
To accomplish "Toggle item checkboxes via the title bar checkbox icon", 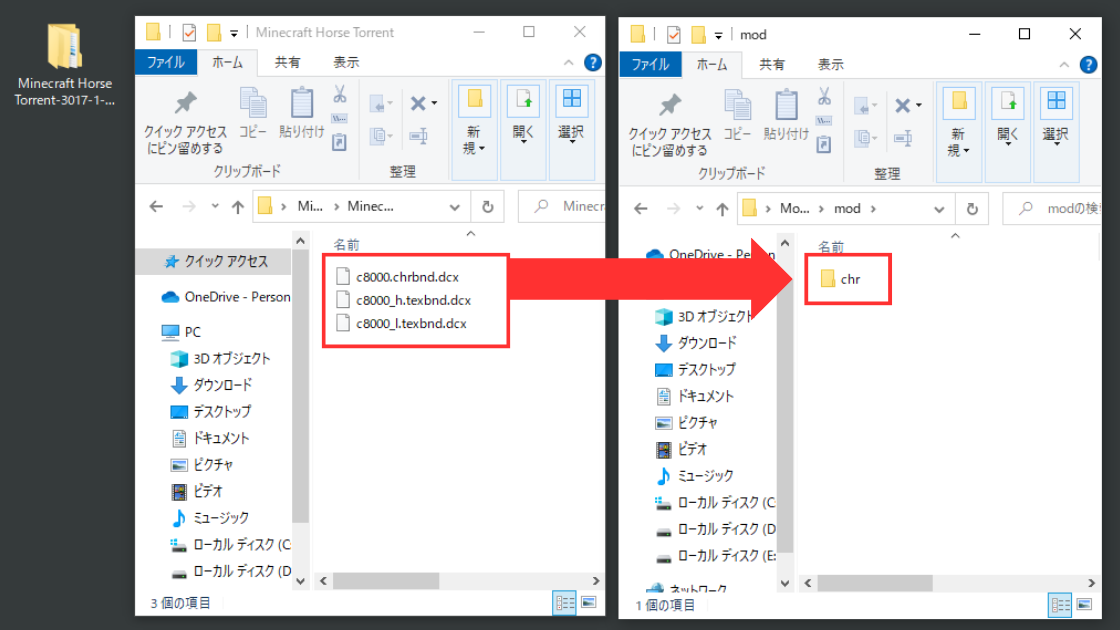I will point(189,32).
